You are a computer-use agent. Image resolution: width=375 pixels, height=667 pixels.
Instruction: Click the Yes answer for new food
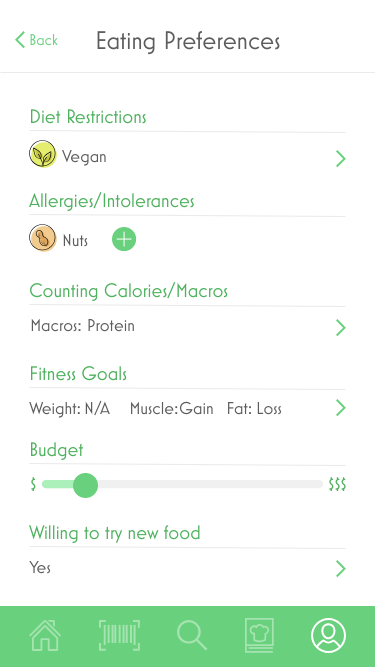coord(40,567)
